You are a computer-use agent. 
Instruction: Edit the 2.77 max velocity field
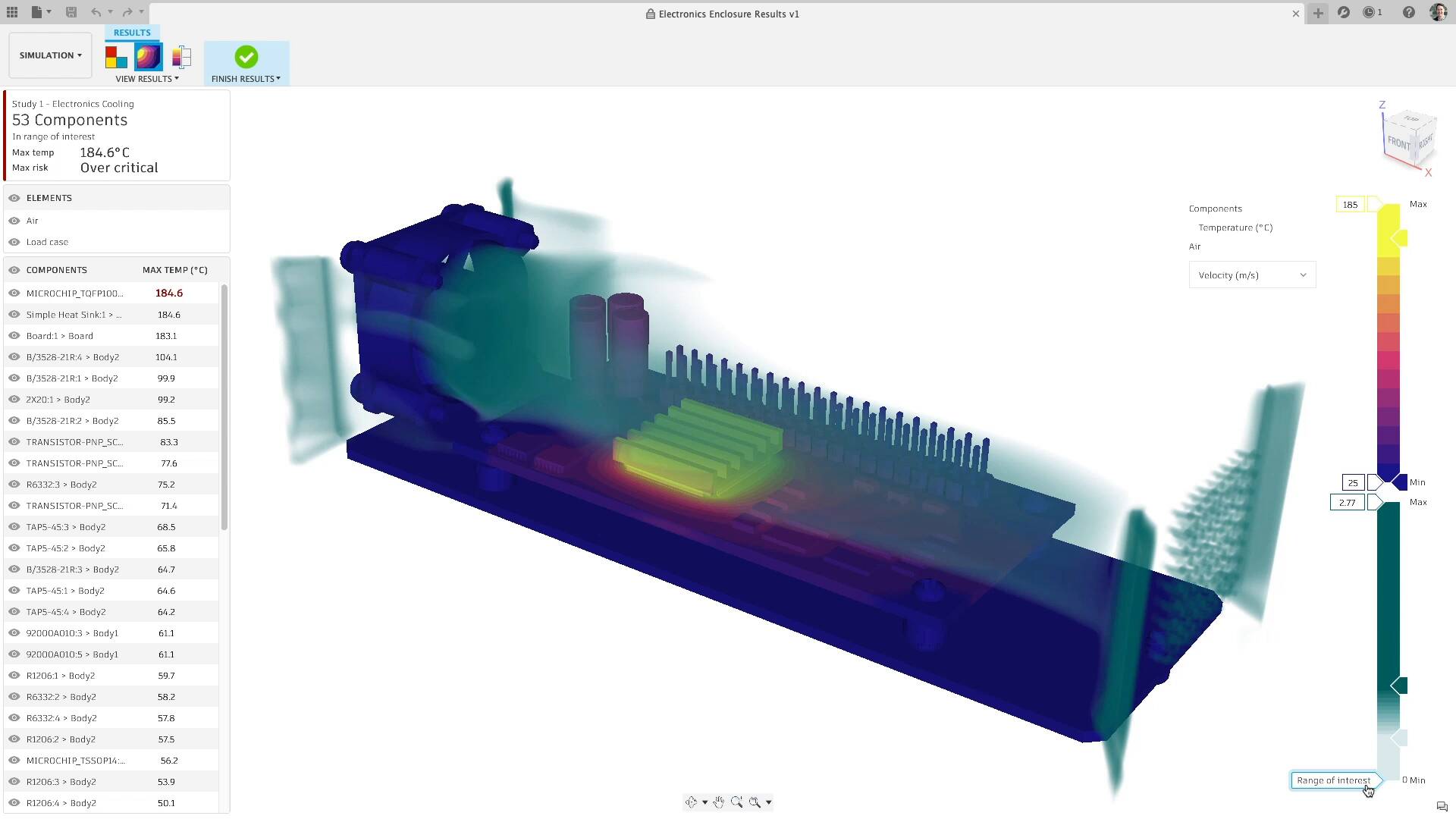[x=1348, y=503]
